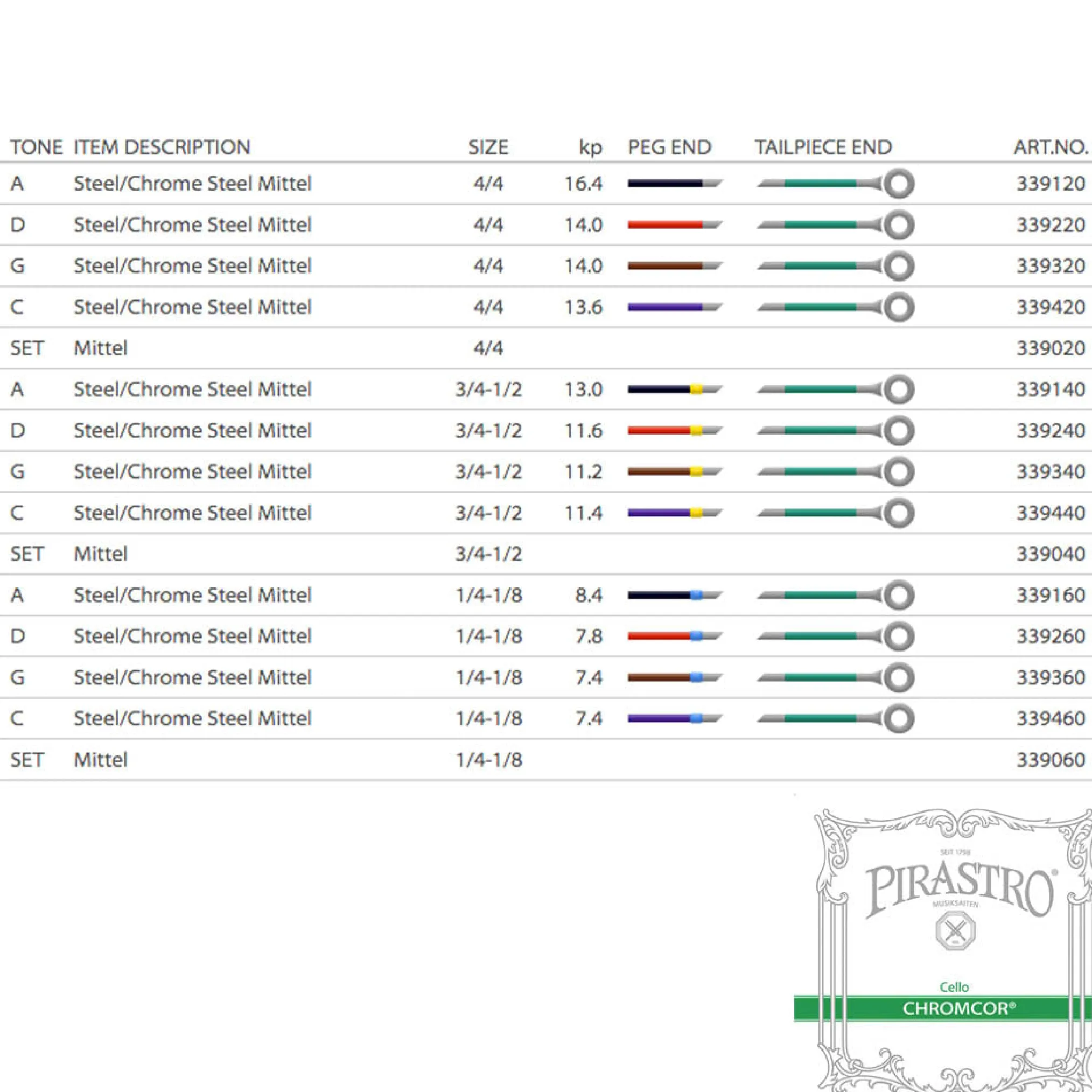Click the TAILPIECE END column header

click(823, 148)
